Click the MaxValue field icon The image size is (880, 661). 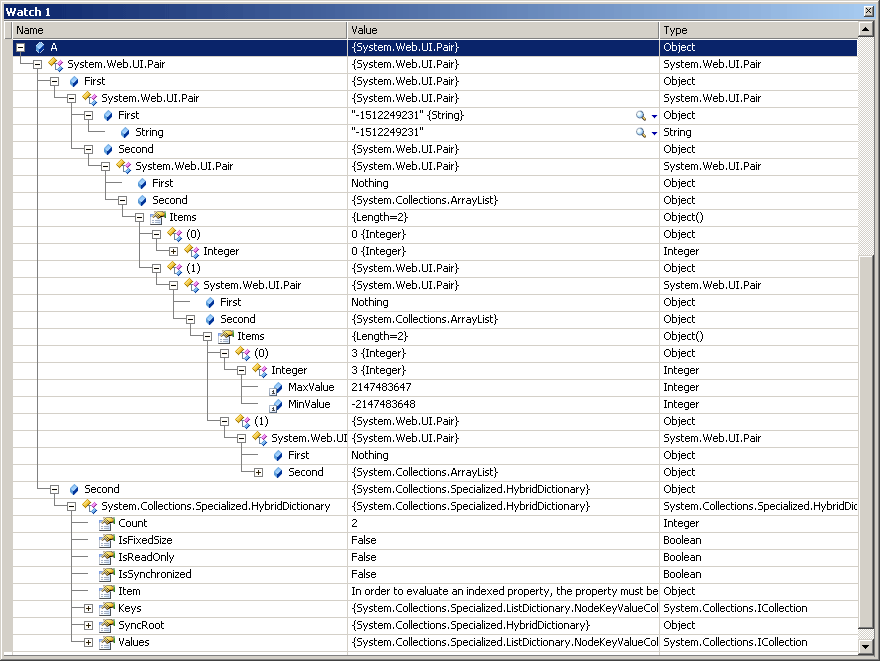(276, 387)
